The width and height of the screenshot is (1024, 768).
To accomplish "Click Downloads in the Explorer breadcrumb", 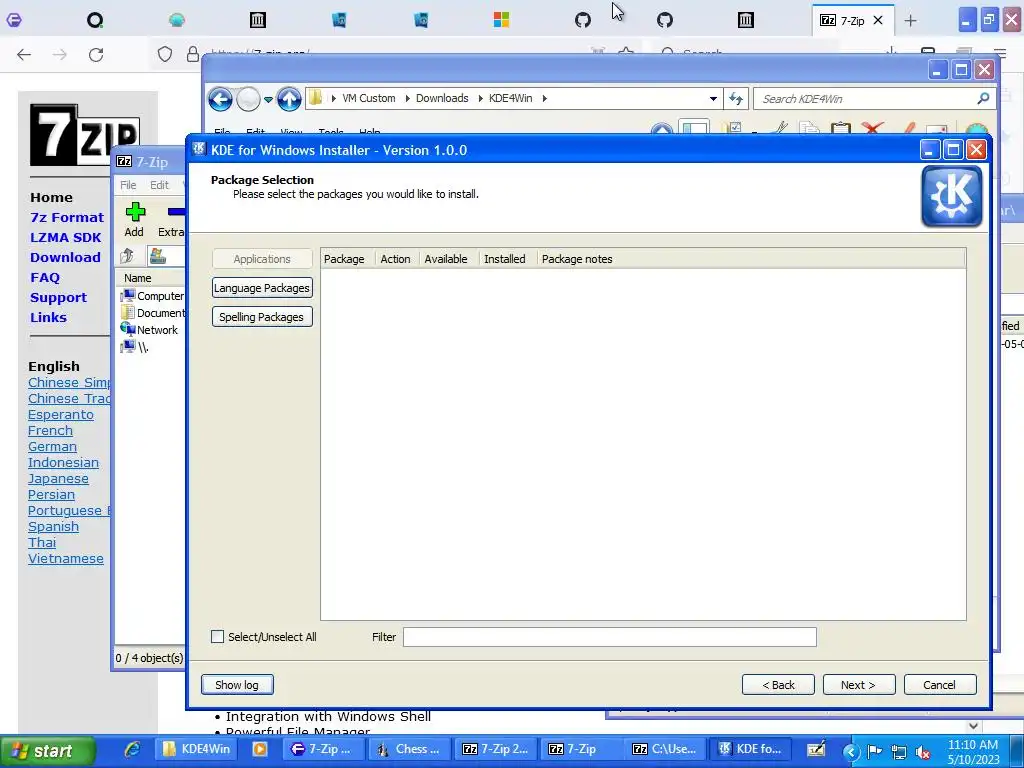I will tap(442, 98).
